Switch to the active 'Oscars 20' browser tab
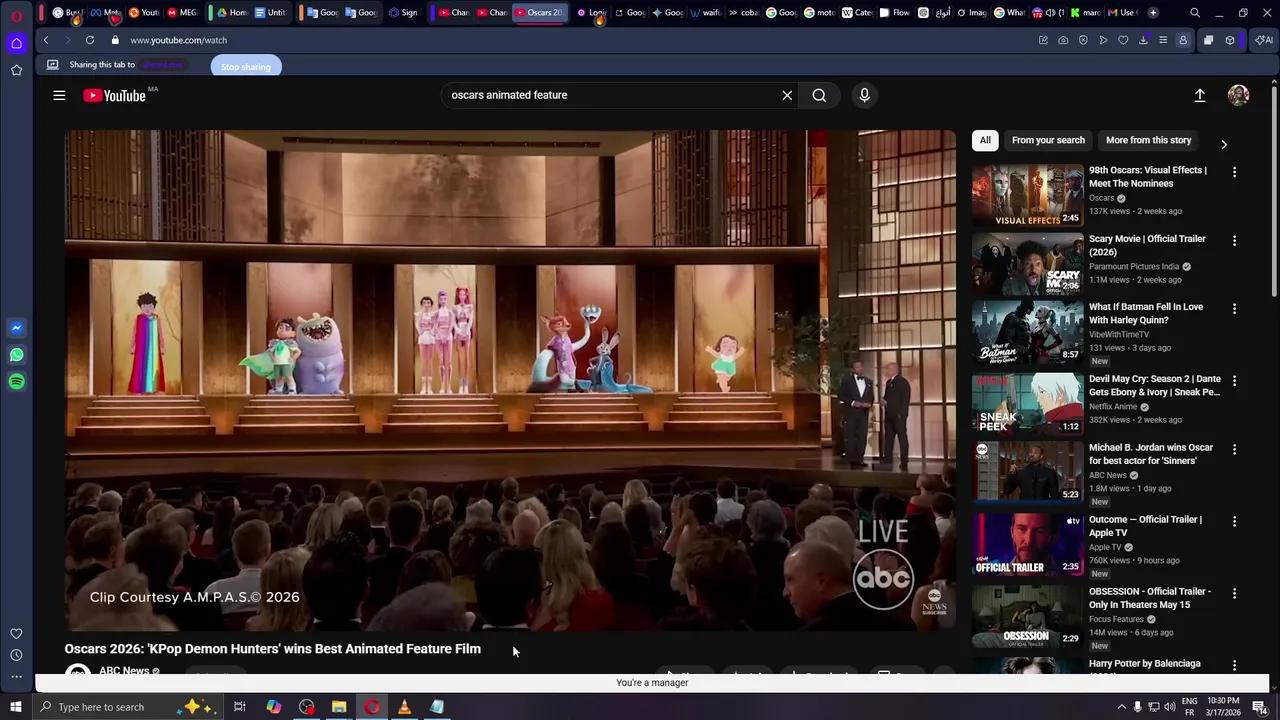1280x720 pixels. coord(540,13)
